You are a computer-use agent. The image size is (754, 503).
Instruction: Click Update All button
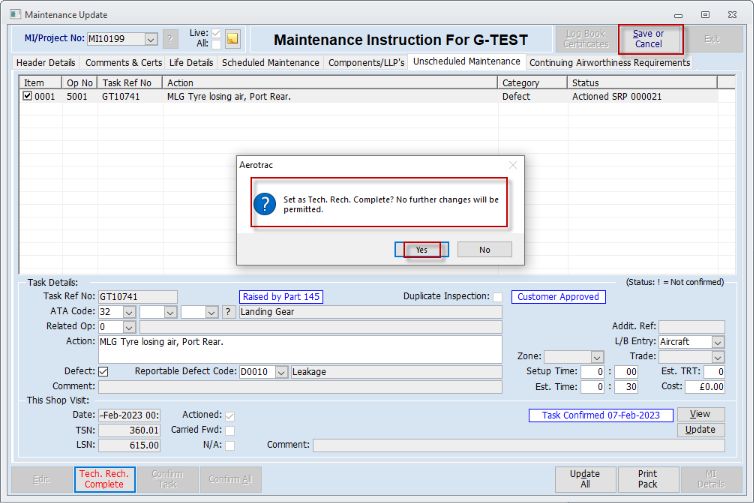click(x=585, y=479)
